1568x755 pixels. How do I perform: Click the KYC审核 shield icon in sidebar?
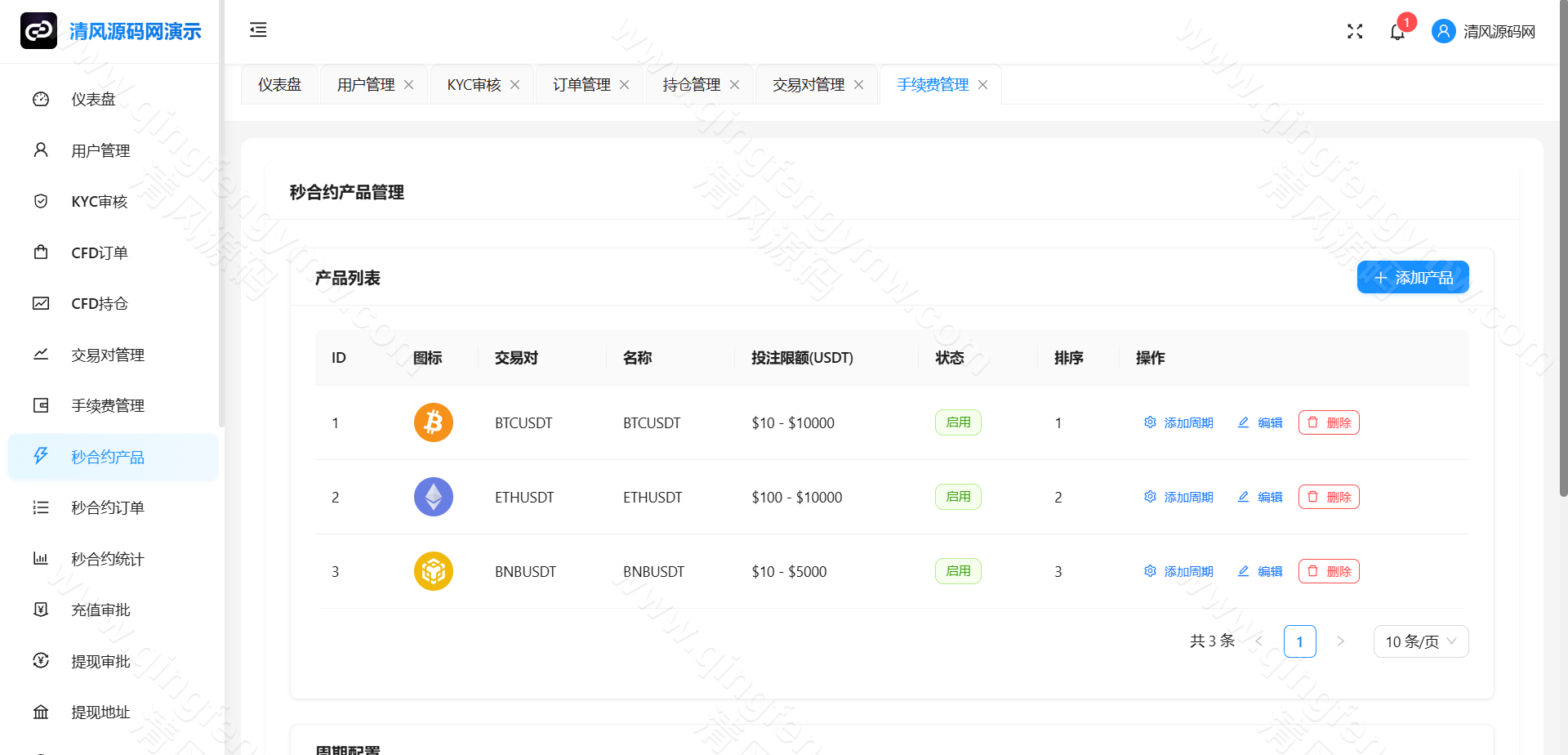coord(41,201)
